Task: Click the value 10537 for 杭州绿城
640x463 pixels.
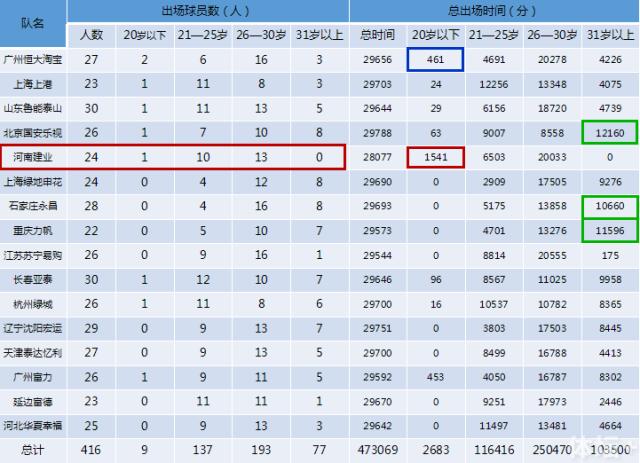Action: (x=493, y=304)
